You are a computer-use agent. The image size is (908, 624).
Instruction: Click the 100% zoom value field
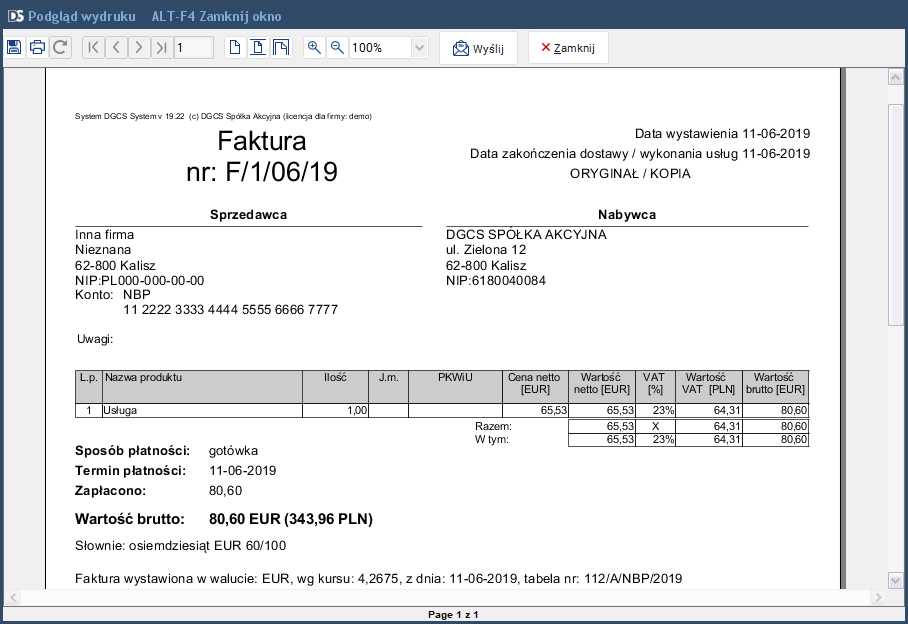click(380, 47)
